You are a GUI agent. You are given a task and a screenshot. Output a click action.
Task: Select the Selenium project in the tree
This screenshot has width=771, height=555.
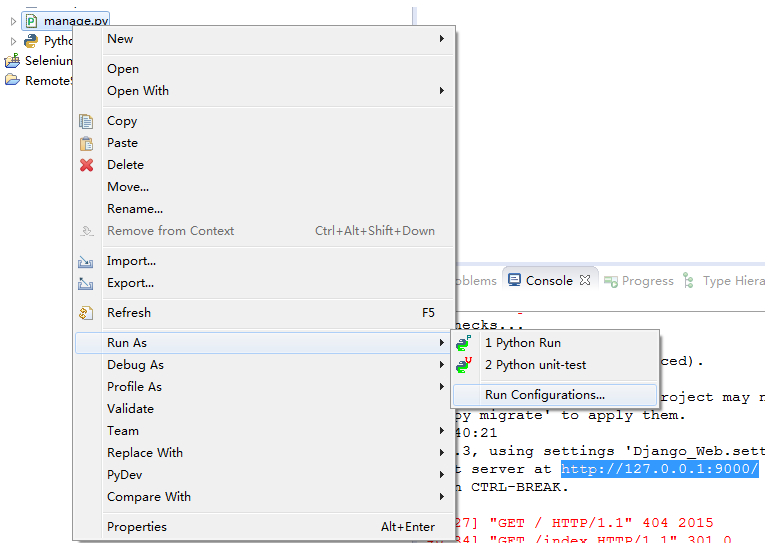(48, 60)
